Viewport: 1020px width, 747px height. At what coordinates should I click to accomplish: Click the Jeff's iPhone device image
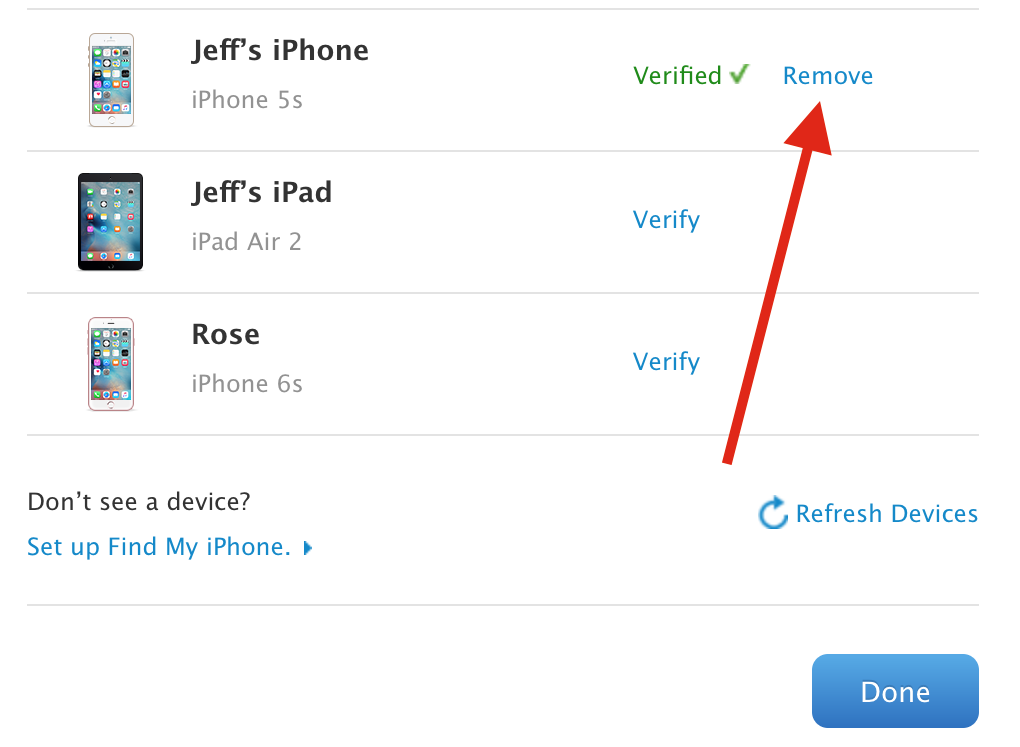(x=111, y=80)
